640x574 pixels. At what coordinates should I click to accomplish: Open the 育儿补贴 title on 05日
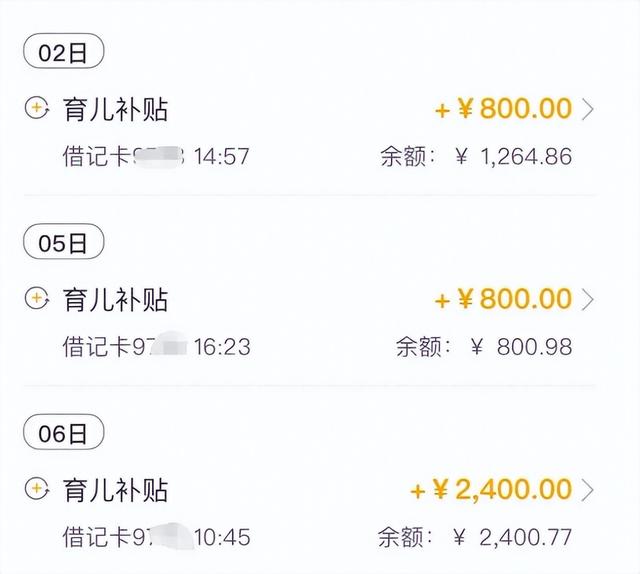coord(115,299)
